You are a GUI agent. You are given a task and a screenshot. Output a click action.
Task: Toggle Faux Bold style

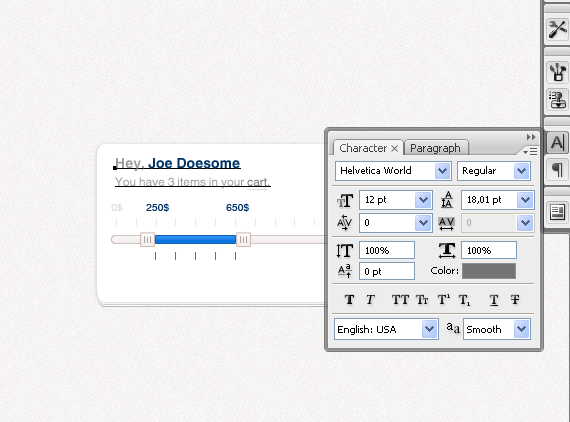pos(349,300)
